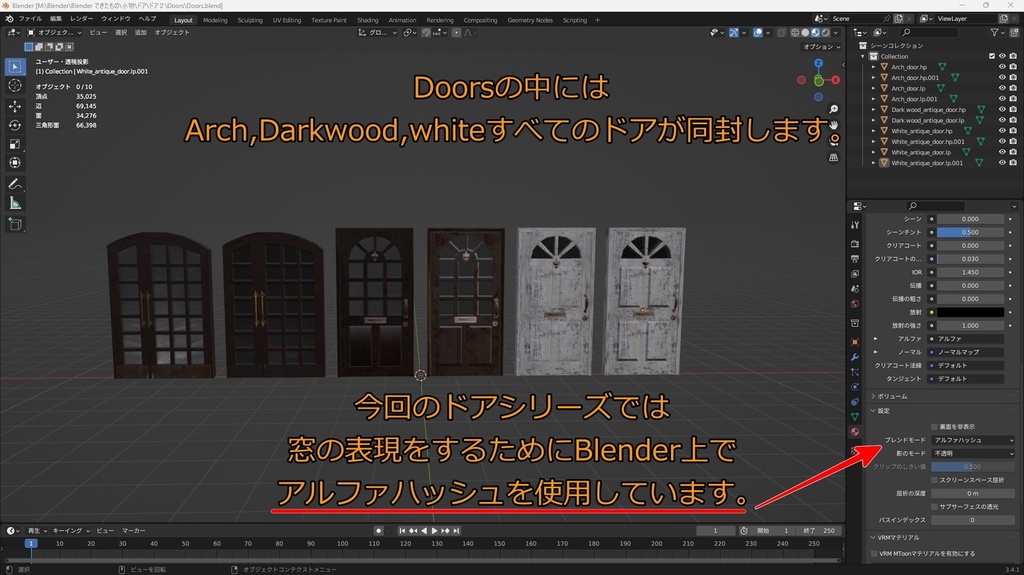The height and width of the screenshot is (575, 1024).
Task: Click the パスインデックス value field
Action: pyautogui.click(x=972, y=520)
